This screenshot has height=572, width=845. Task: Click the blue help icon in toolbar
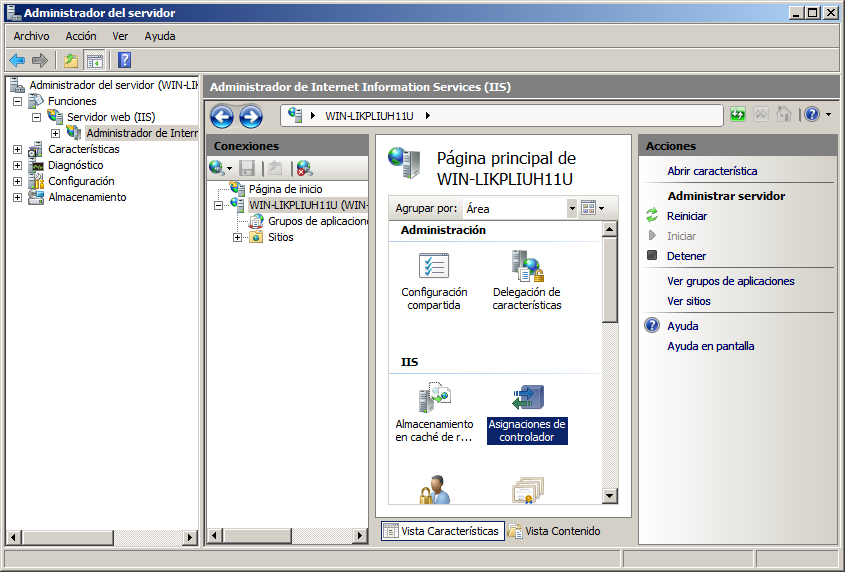point(124,60)
